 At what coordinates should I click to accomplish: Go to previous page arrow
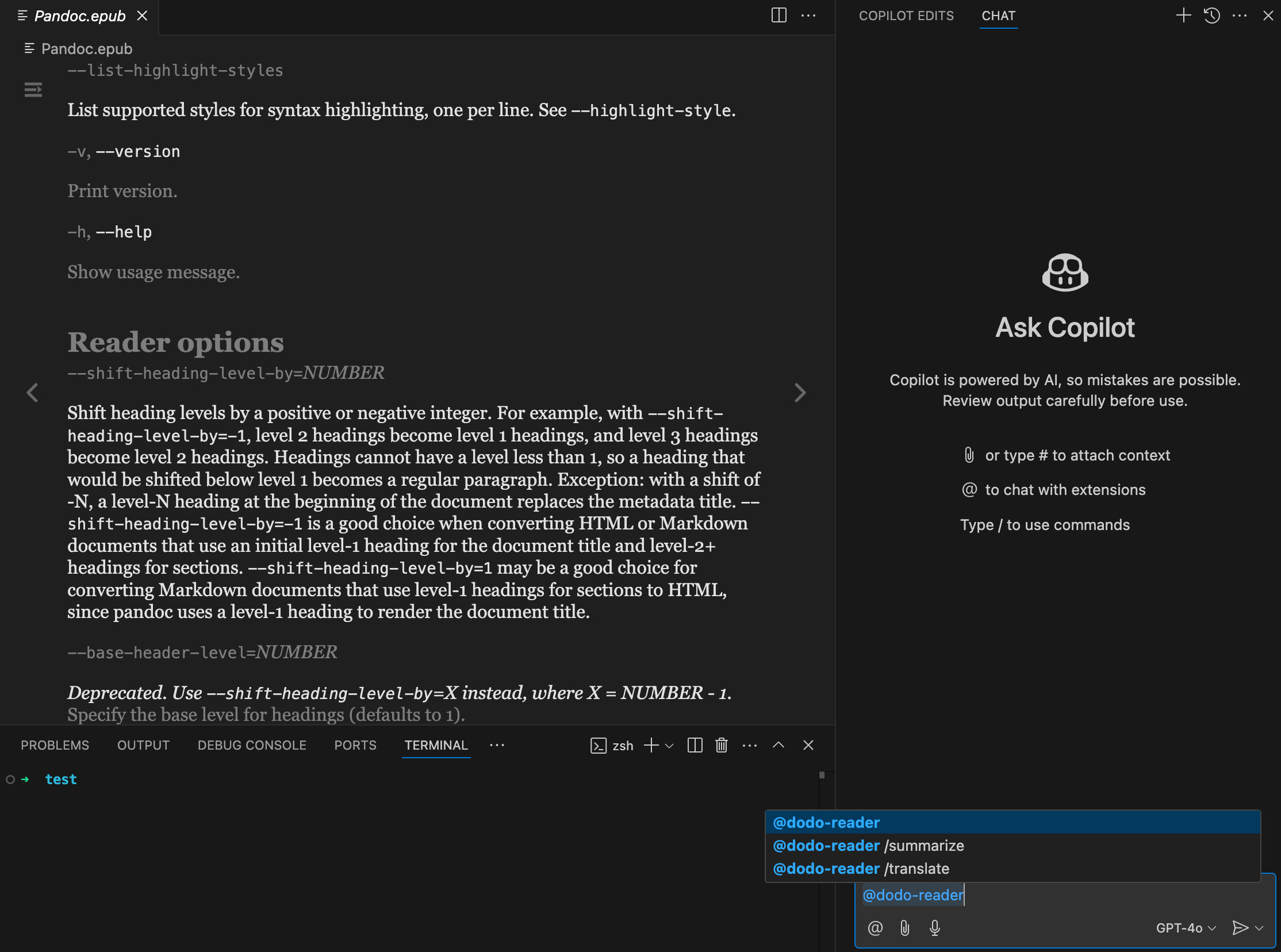pos(32,393)
